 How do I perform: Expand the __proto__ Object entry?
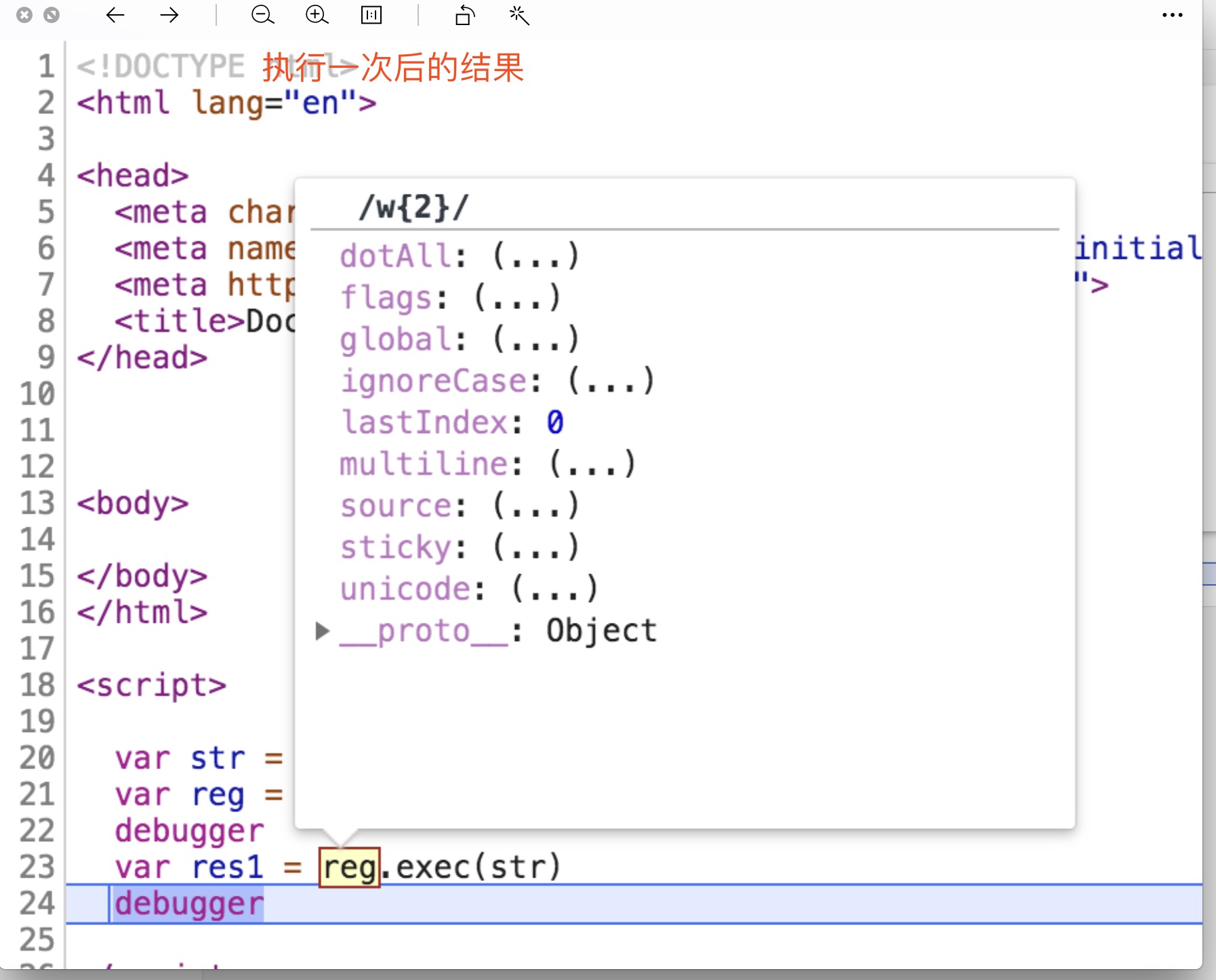[x=323, y=631]
